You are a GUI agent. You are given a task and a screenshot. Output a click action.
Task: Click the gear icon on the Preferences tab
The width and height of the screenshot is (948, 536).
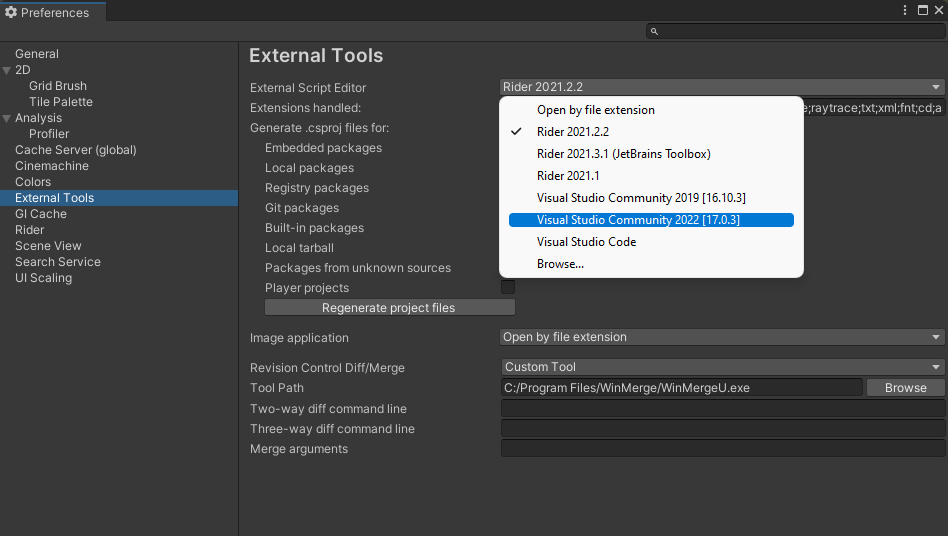click(11, 12)
